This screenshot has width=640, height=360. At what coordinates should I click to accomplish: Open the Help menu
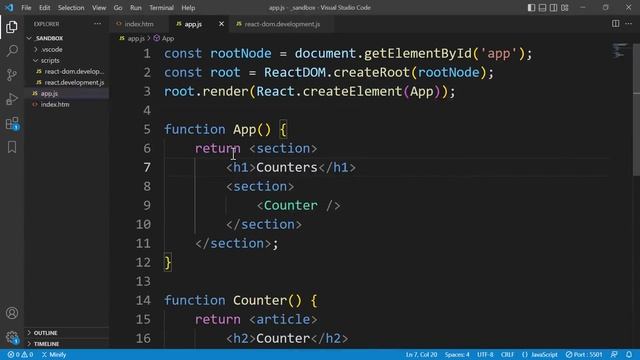pos(188,8)
